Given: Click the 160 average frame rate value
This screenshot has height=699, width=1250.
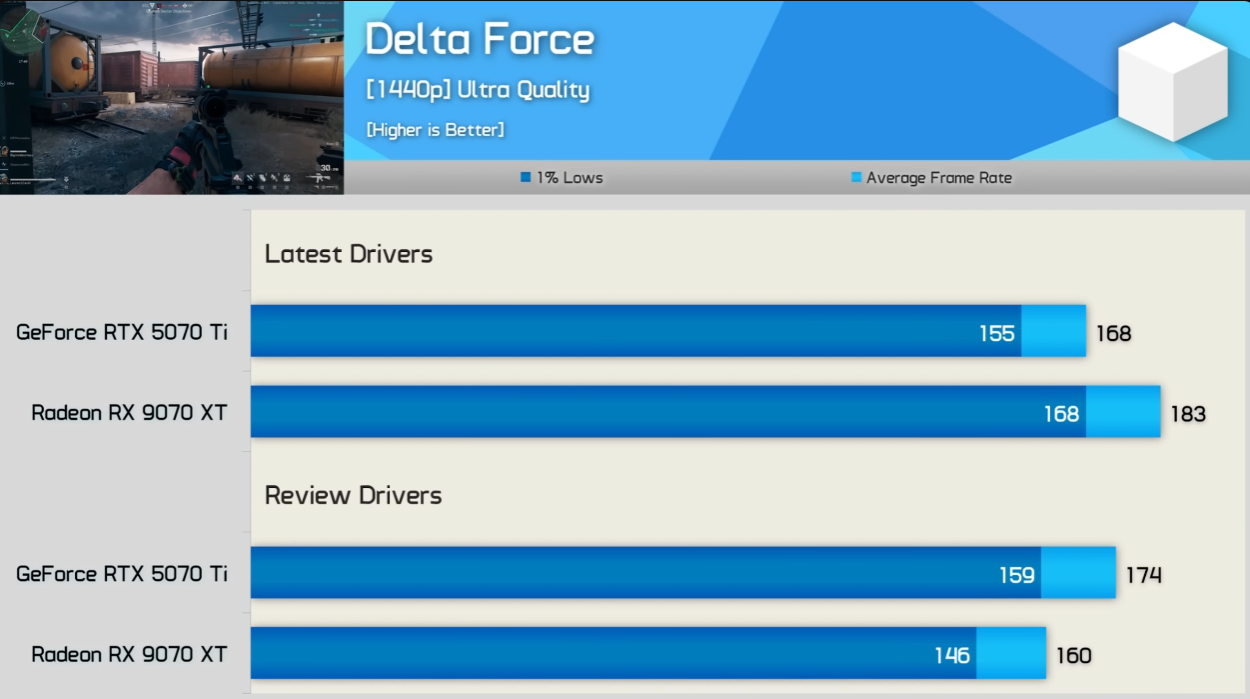Looking at the screenshot, I should tap(1074, 655).
